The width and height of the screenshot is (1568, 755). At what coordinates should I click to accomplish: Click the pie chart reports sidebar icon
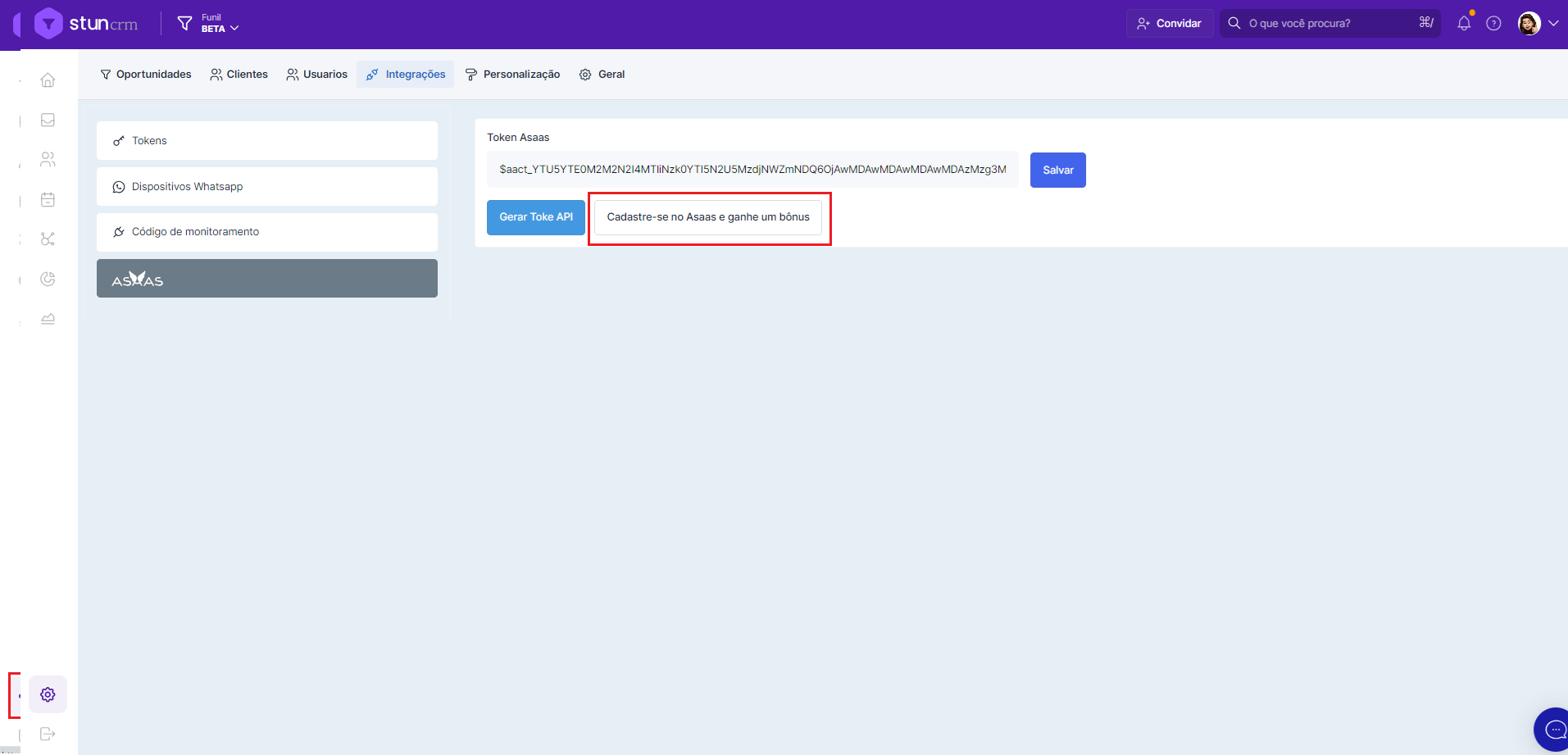point(48,280)
